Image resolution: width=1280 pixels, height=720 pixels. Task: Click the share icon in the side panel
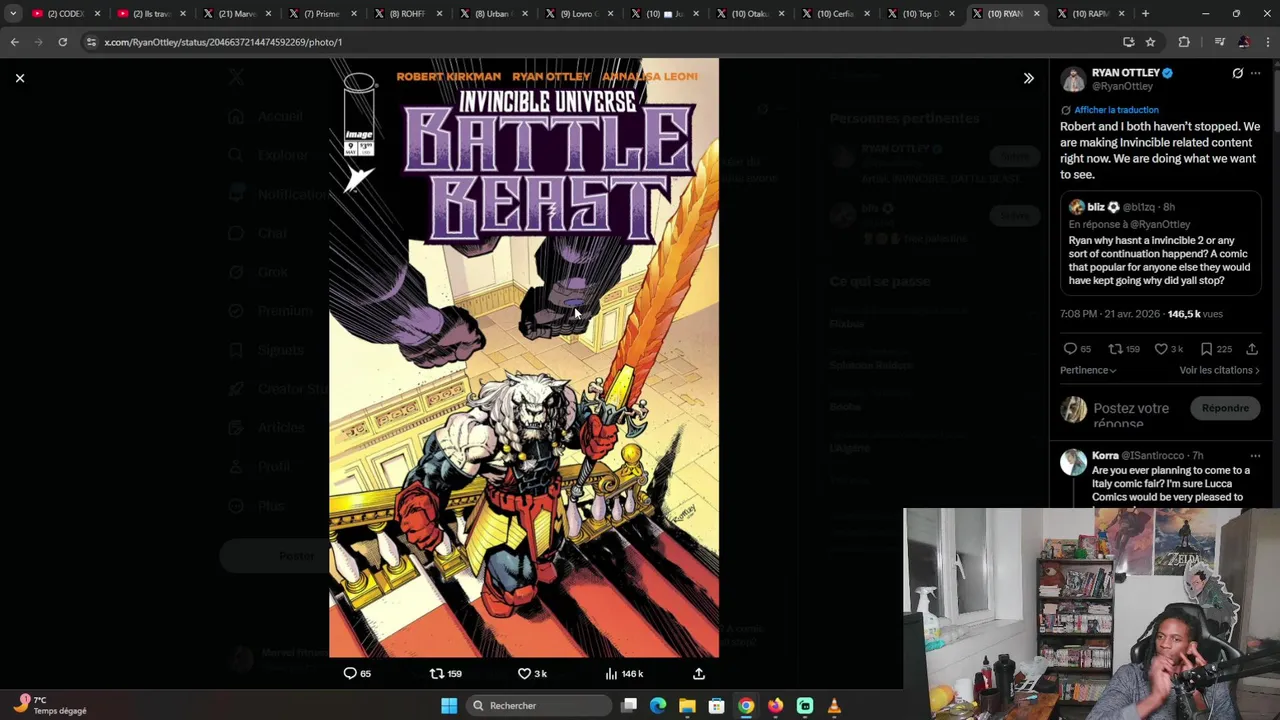tap(1252, 349)
